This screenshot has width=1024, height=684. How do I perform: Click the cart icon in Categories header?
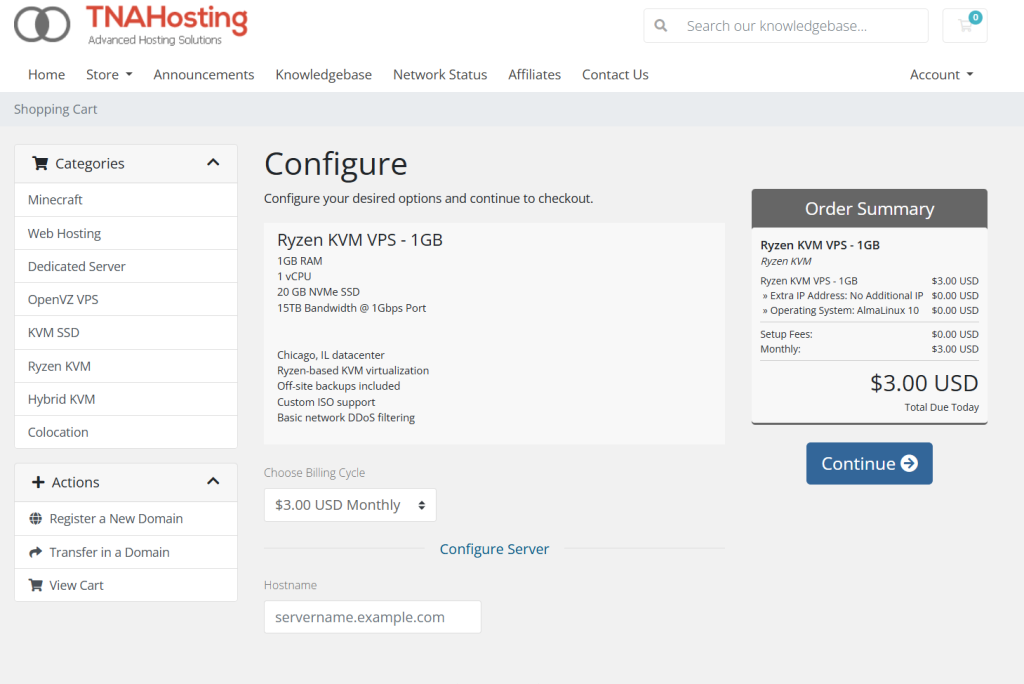pyautogui.click(x=40, y=163)
